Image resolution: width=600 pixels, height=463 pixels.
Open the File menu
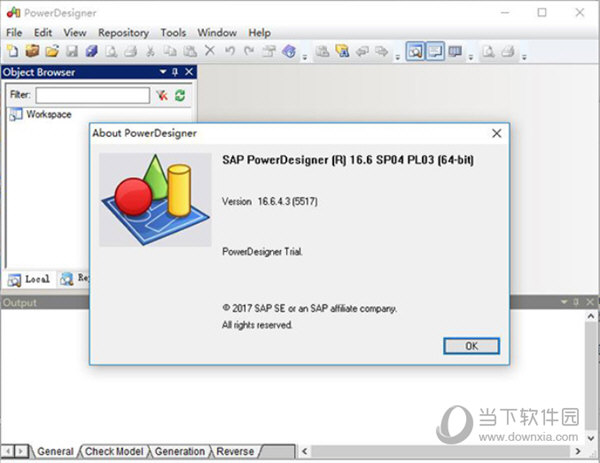pos(13,32)
